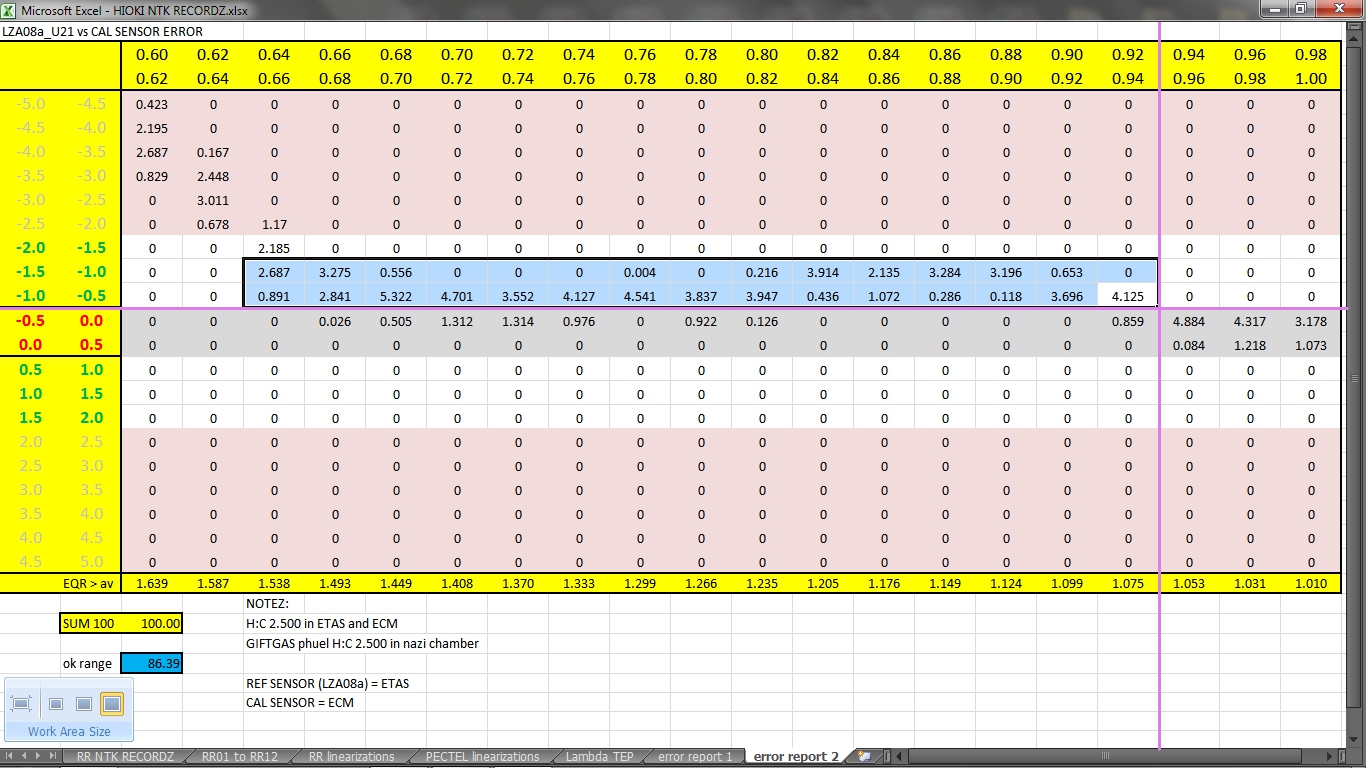
Task: Jump to last sheet tab arrow
Action: pos(53,757)
